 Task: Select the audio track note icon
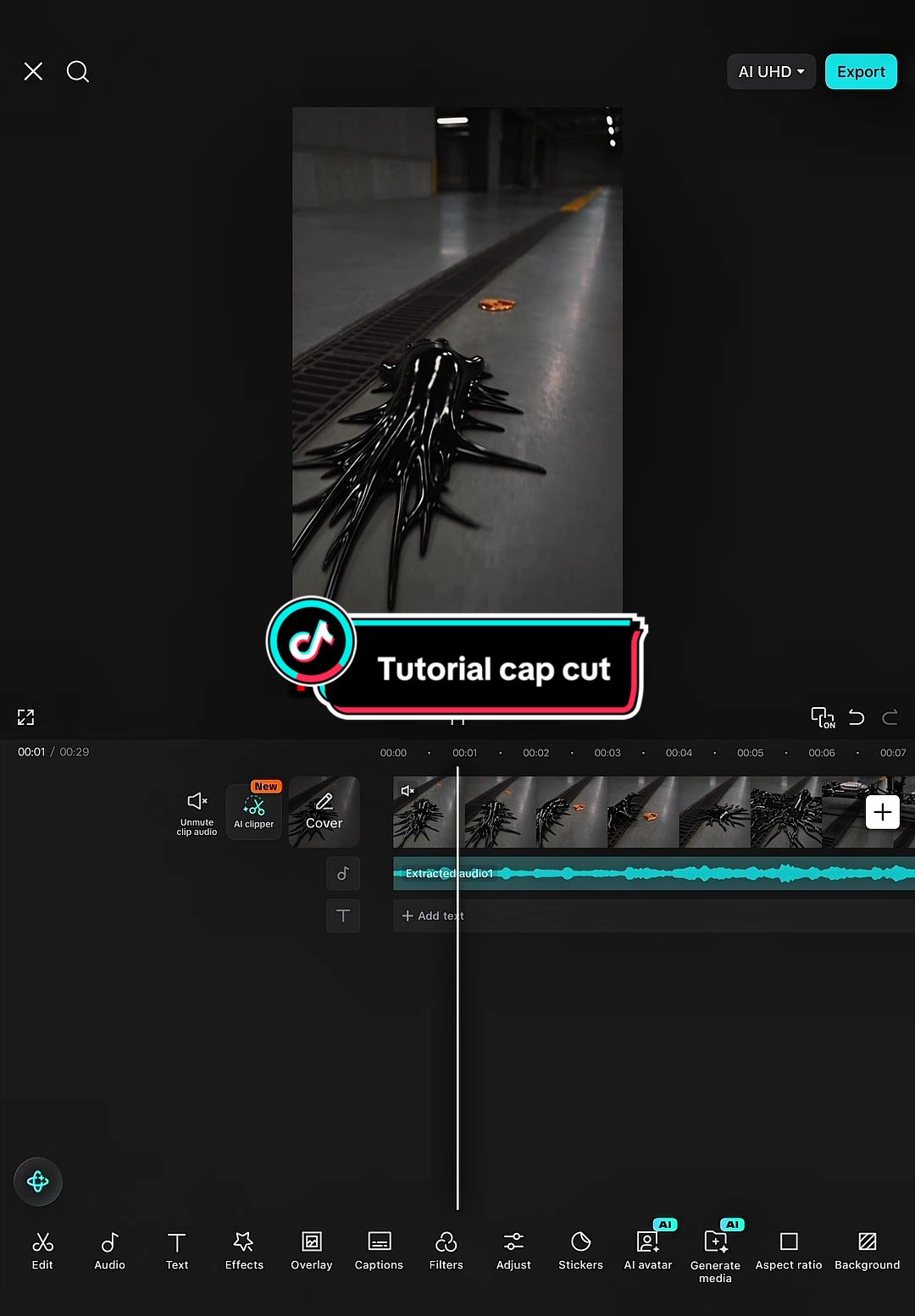[343, 873]
